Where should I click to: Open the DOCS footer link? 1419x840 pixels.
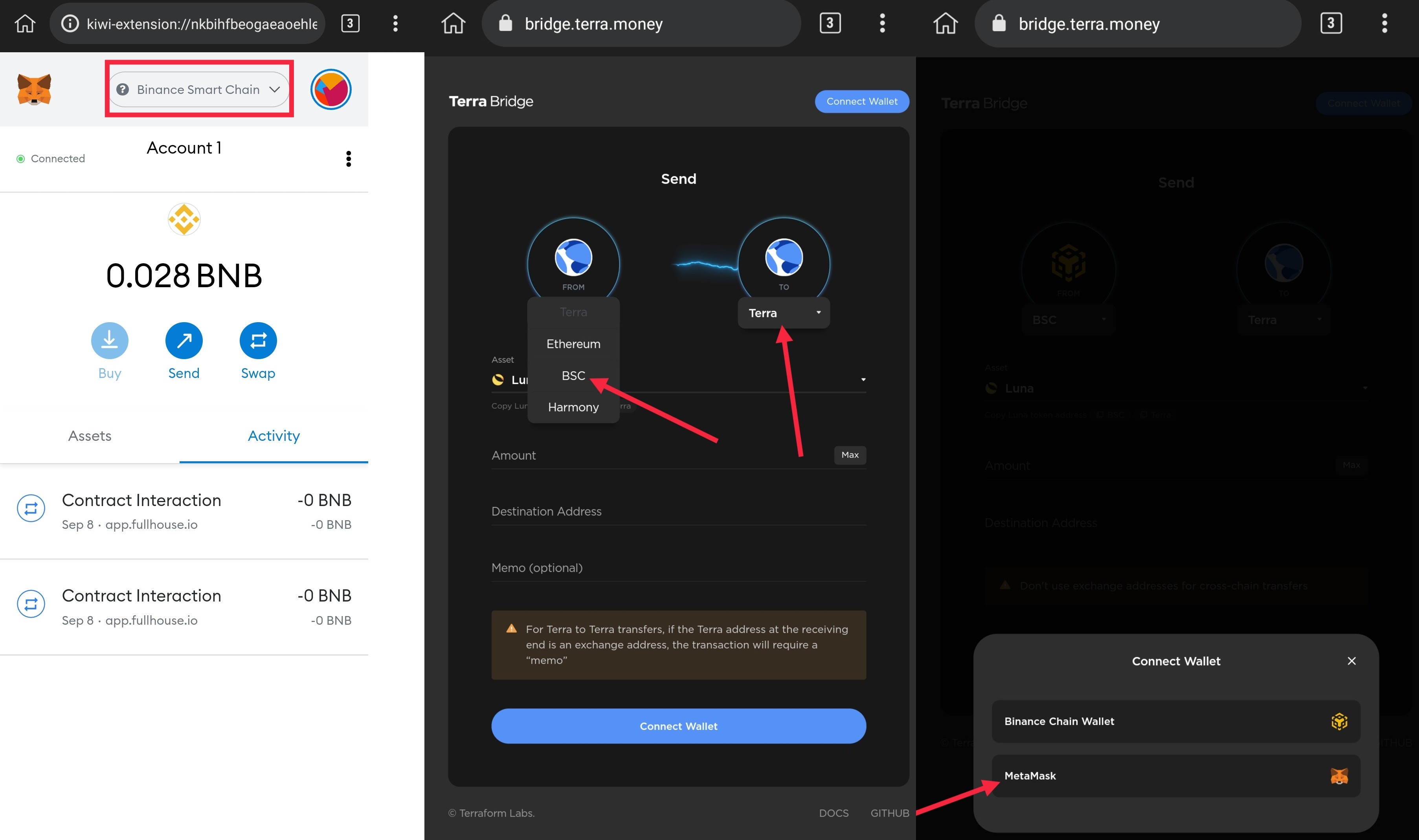(833, 813)
